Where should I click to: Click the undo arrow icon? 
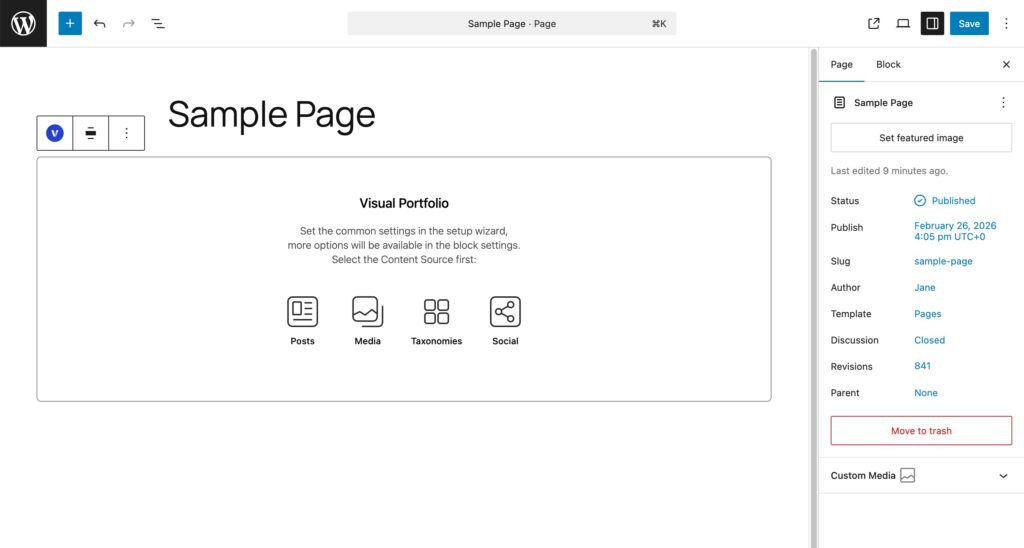pyautogui.click(x=99, y=23)
